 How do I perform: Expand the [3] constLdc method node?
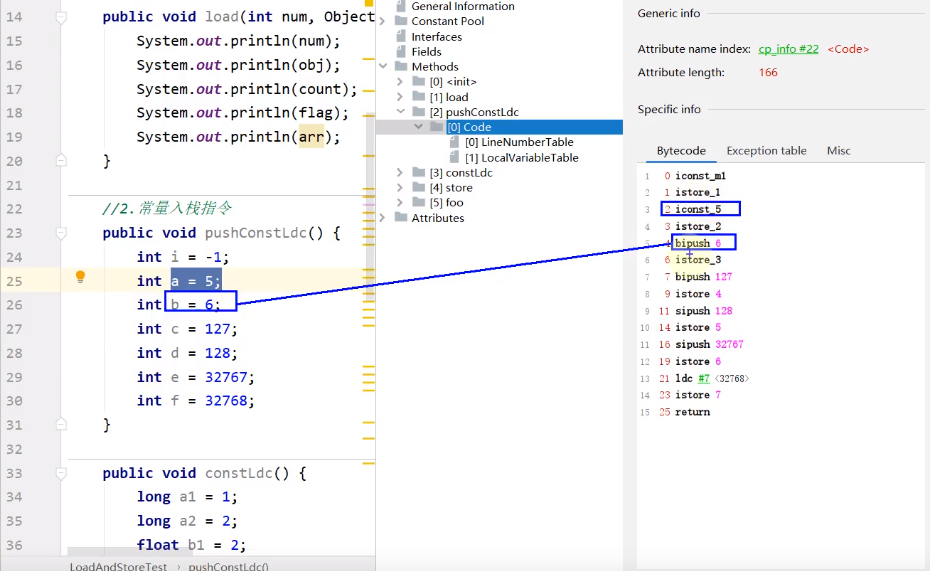(400, 173)
